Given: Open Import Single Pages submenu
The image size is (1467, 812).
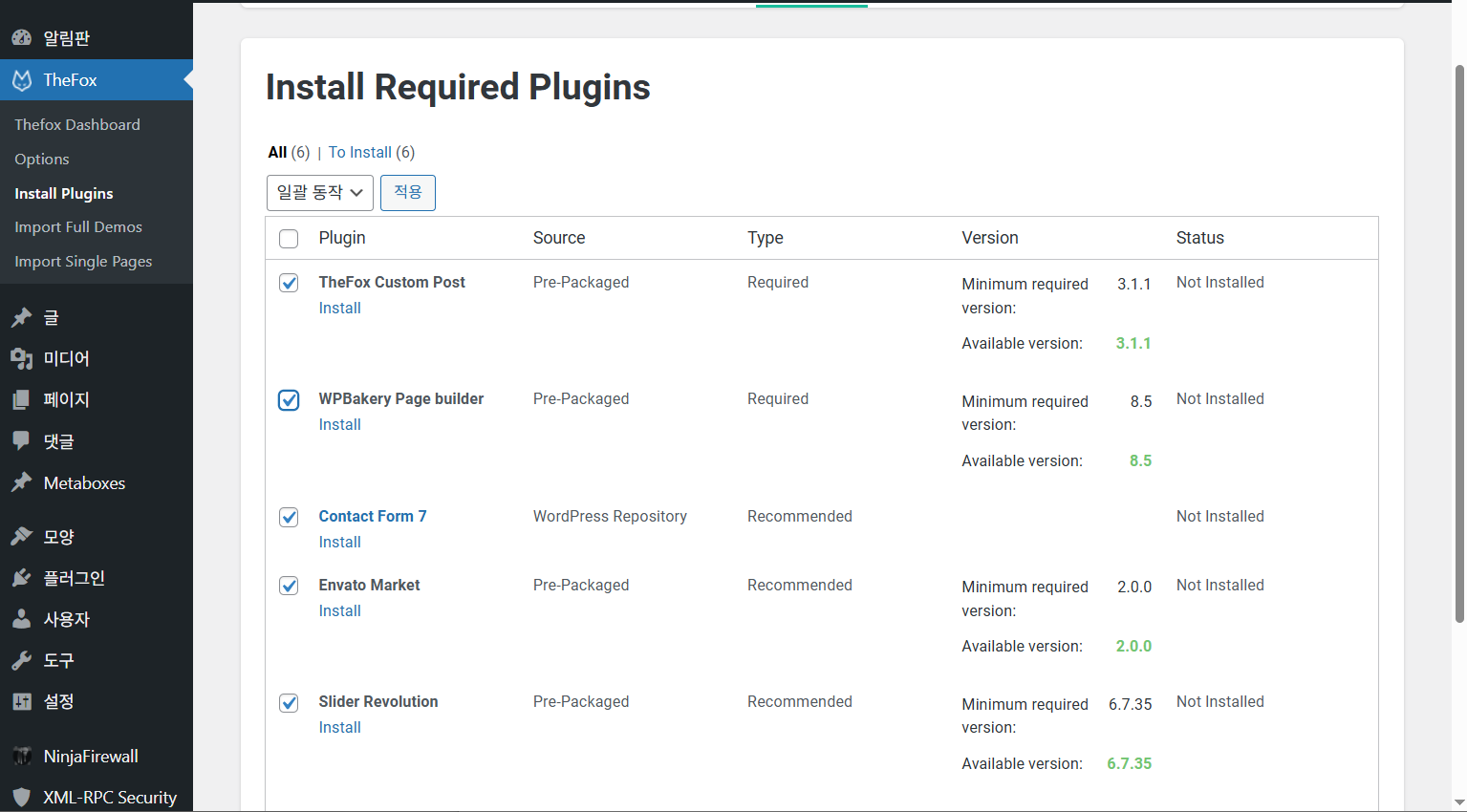Looking at the screenshot, I should pos(83,261).
